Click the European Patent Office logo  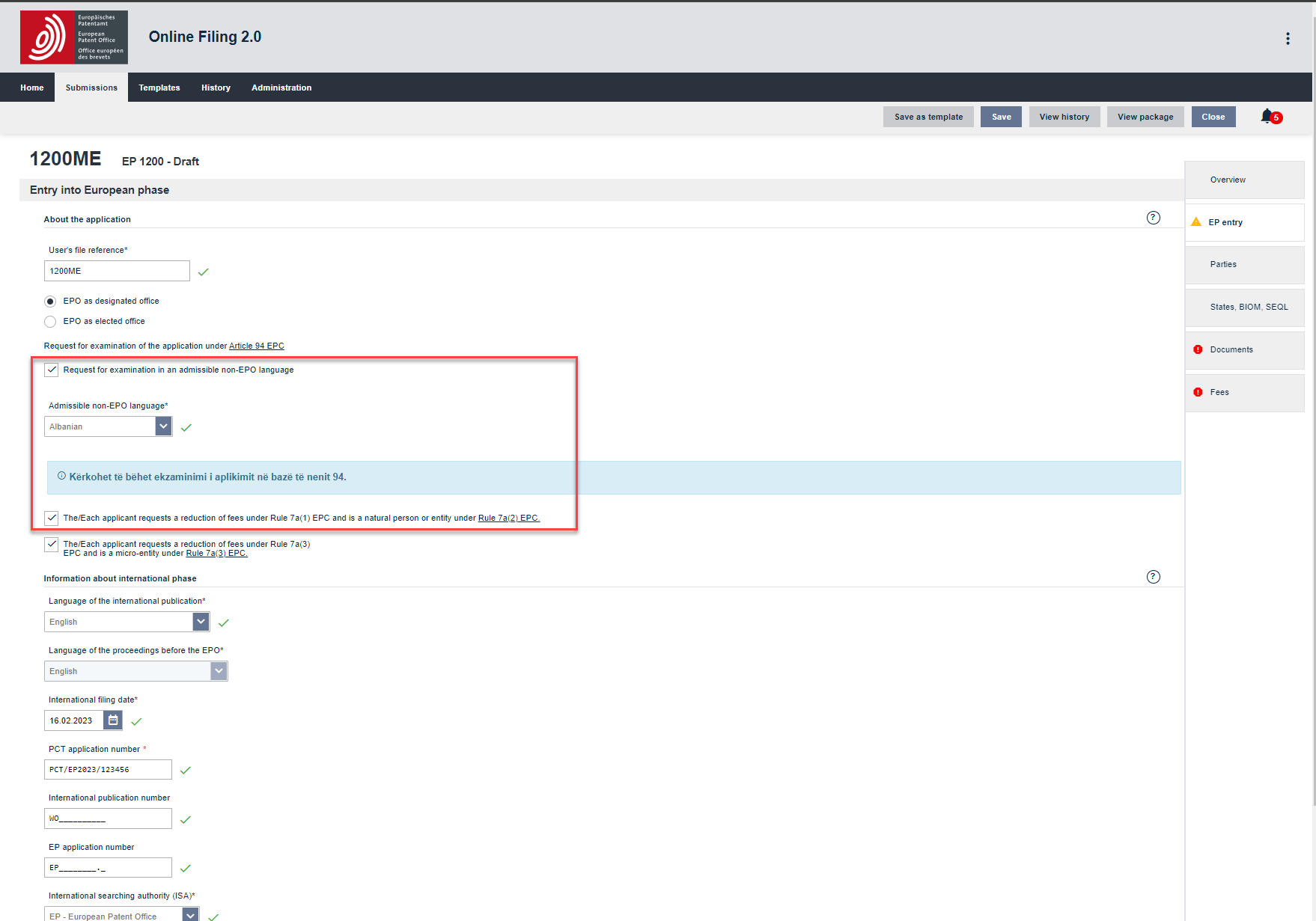[x=74, y=37]
